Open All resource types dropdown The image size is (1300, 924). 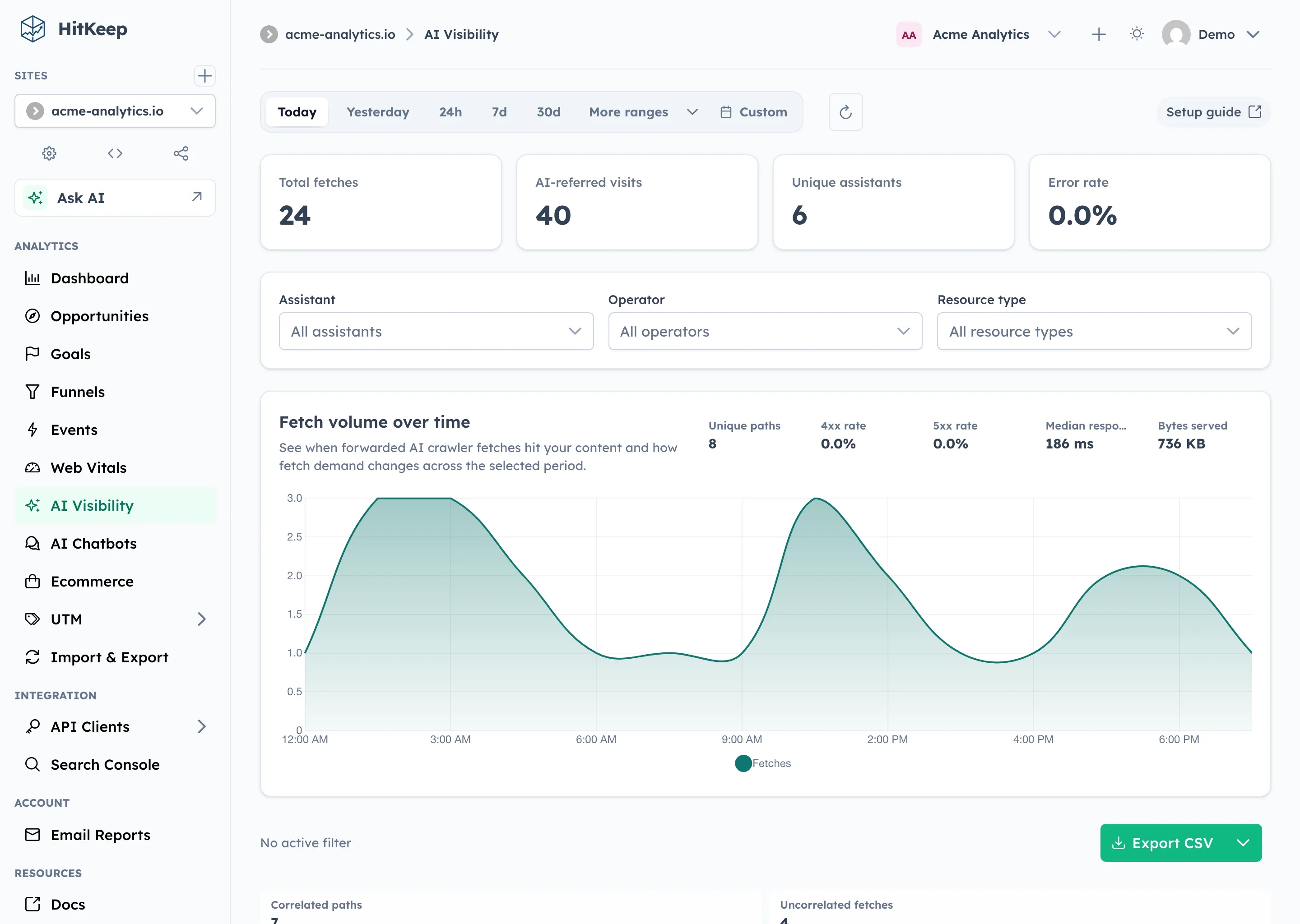coord(1094,331)
